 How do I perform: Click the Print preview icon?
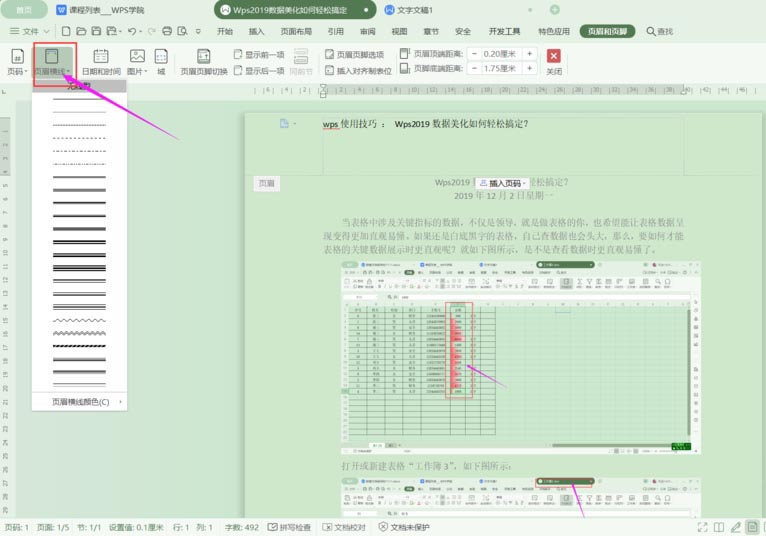pyautogui.click(x=182, y=31)
